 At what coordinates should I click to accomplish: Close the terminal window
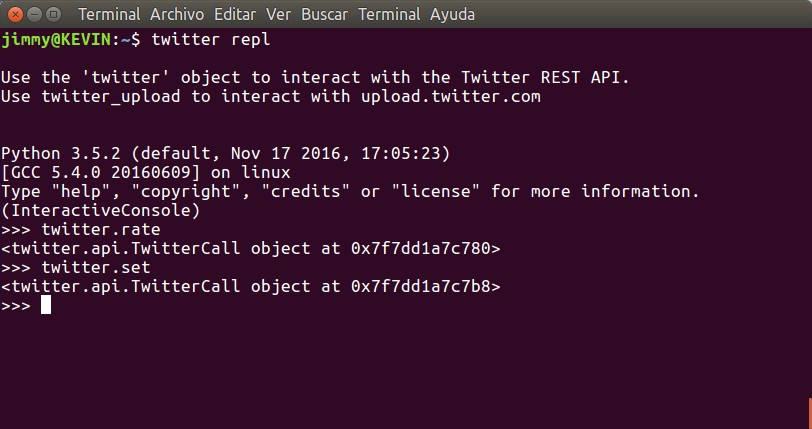(x=14, y=15)
